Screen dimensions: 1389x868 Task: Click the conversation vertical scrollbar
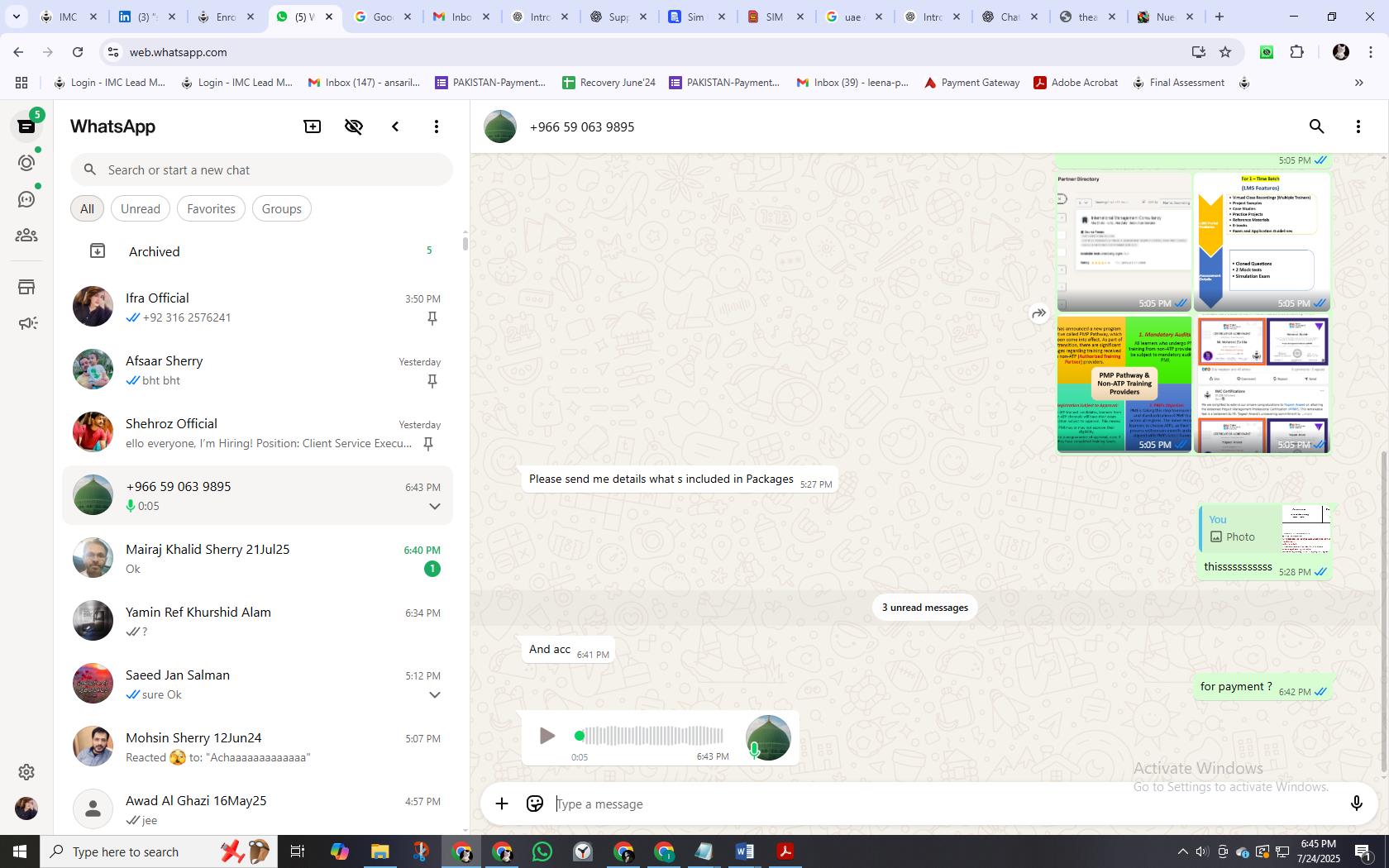1384,612
